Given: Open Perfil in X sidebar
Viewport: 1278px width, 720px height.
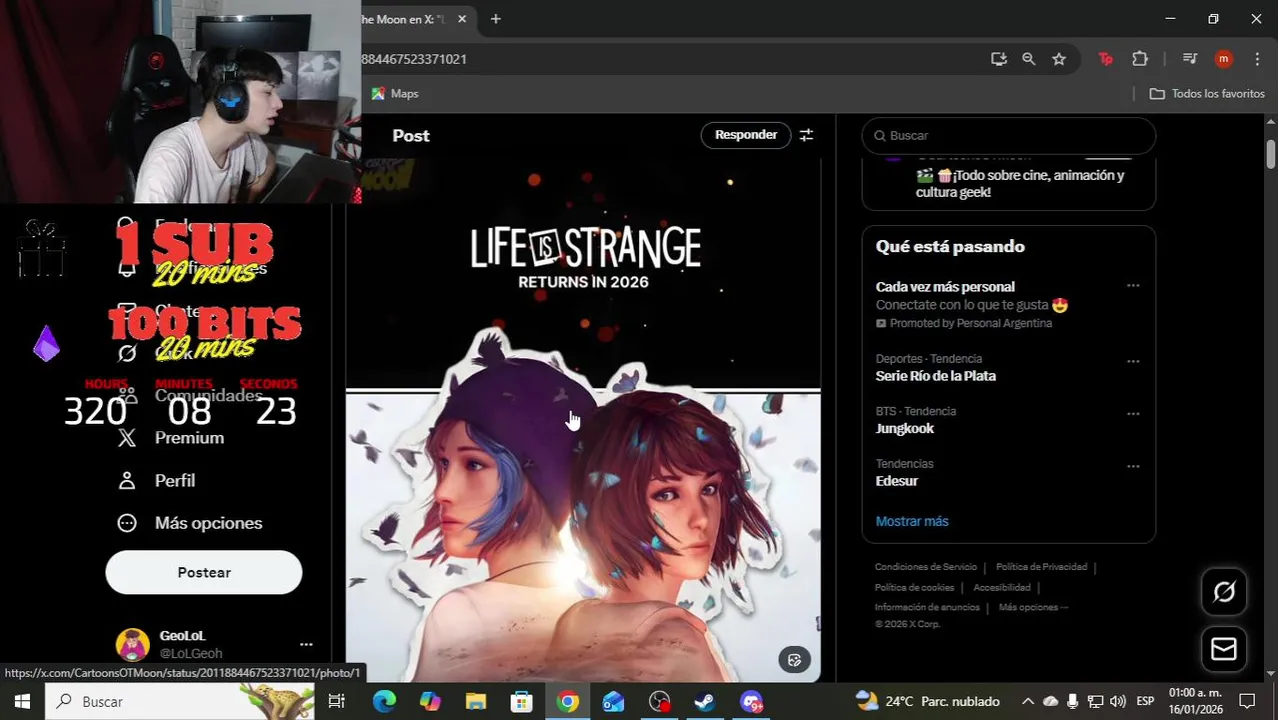Looking at the screenshot, I should (x=174, y=481).
